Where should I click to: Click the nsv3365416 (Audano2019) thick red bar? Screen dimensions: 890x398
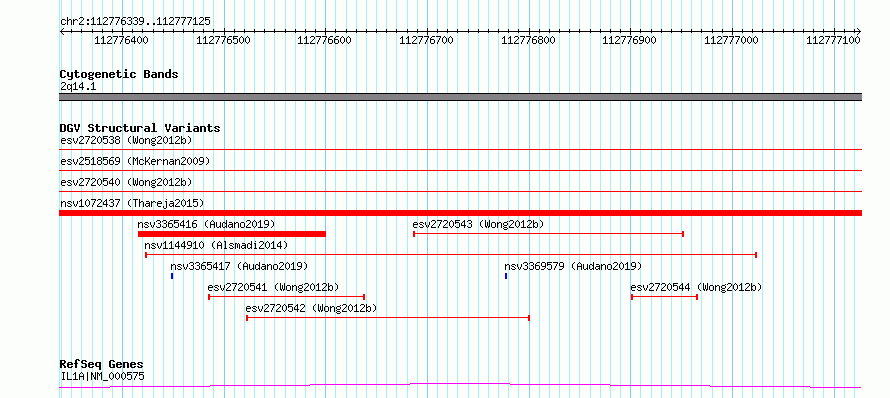232,234
